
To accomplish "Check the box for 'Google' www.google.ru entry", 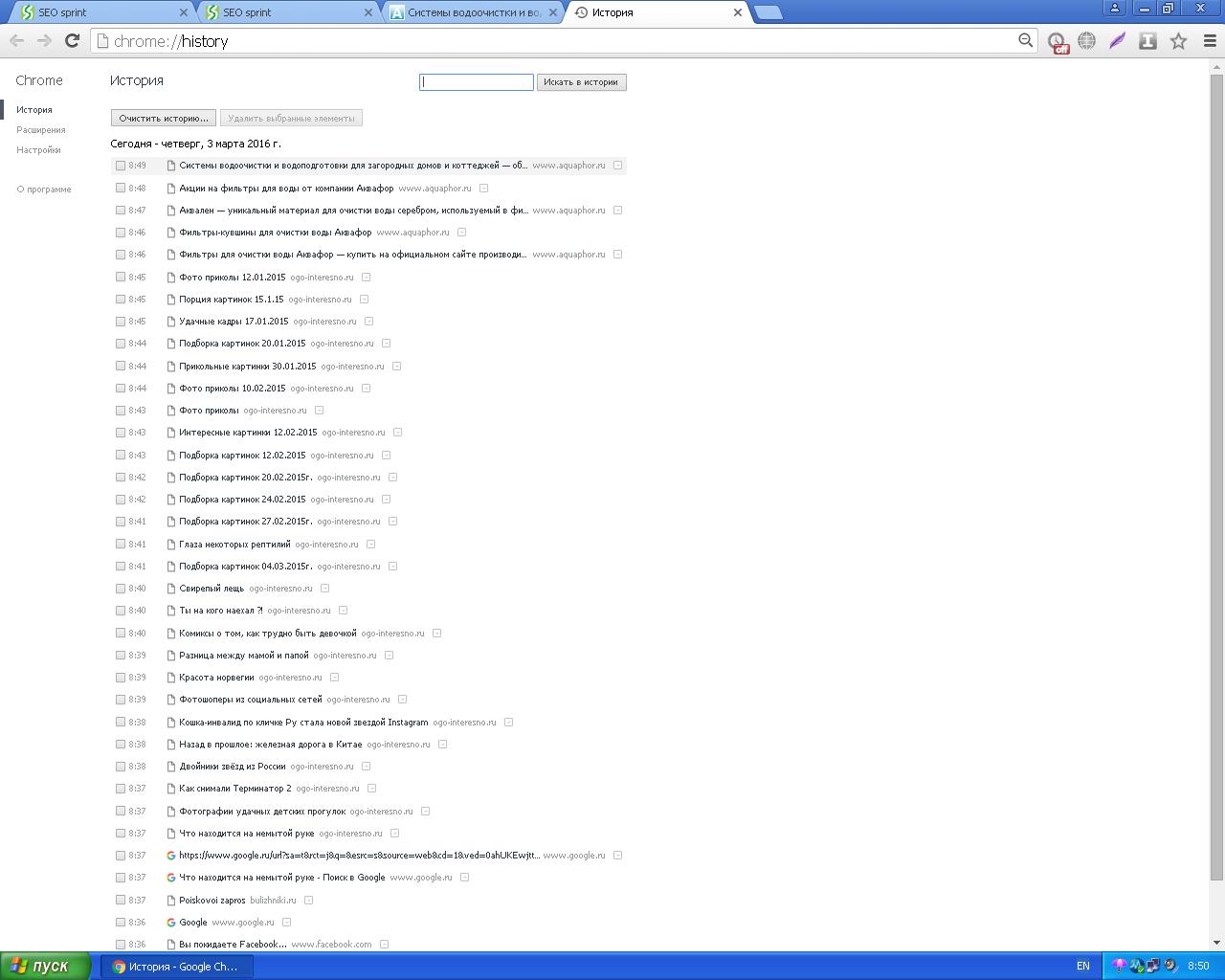I will (x=121, y=923).
